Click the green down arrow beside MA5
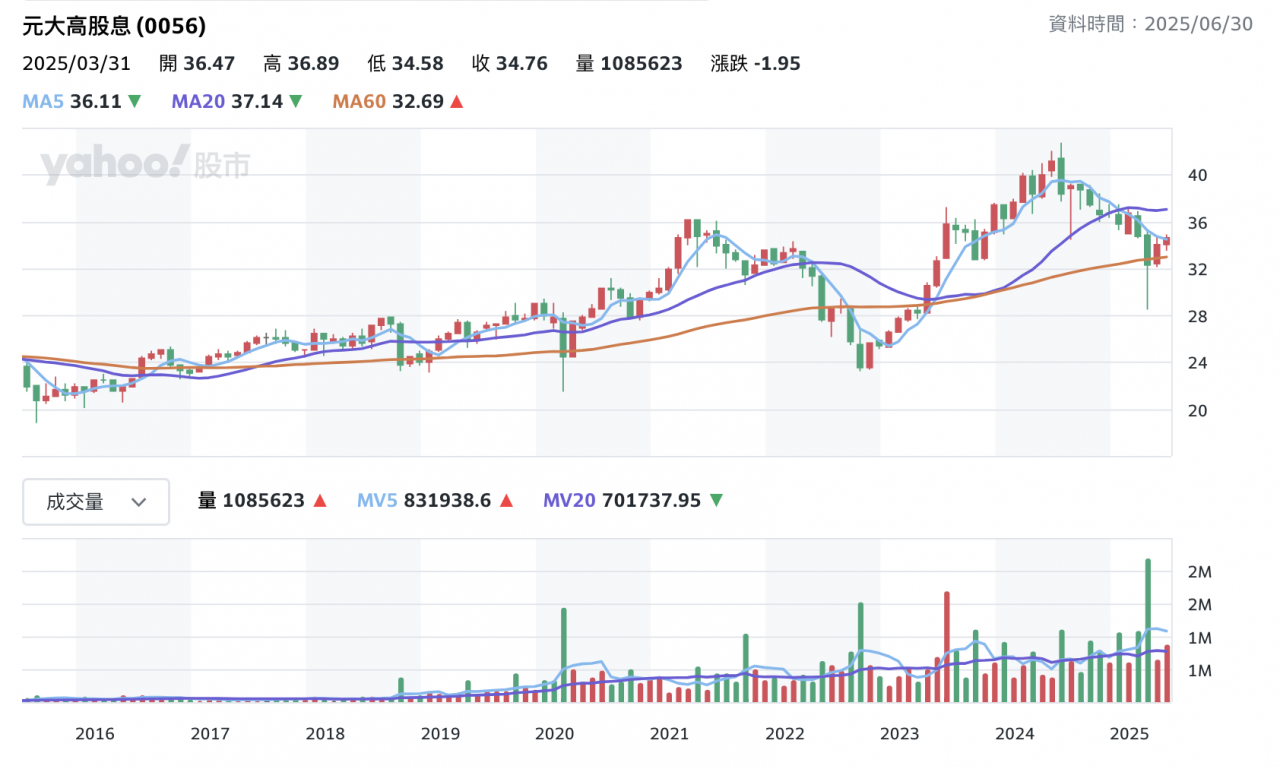Screen dimensions: 1280x769 (x=134, y=101)
